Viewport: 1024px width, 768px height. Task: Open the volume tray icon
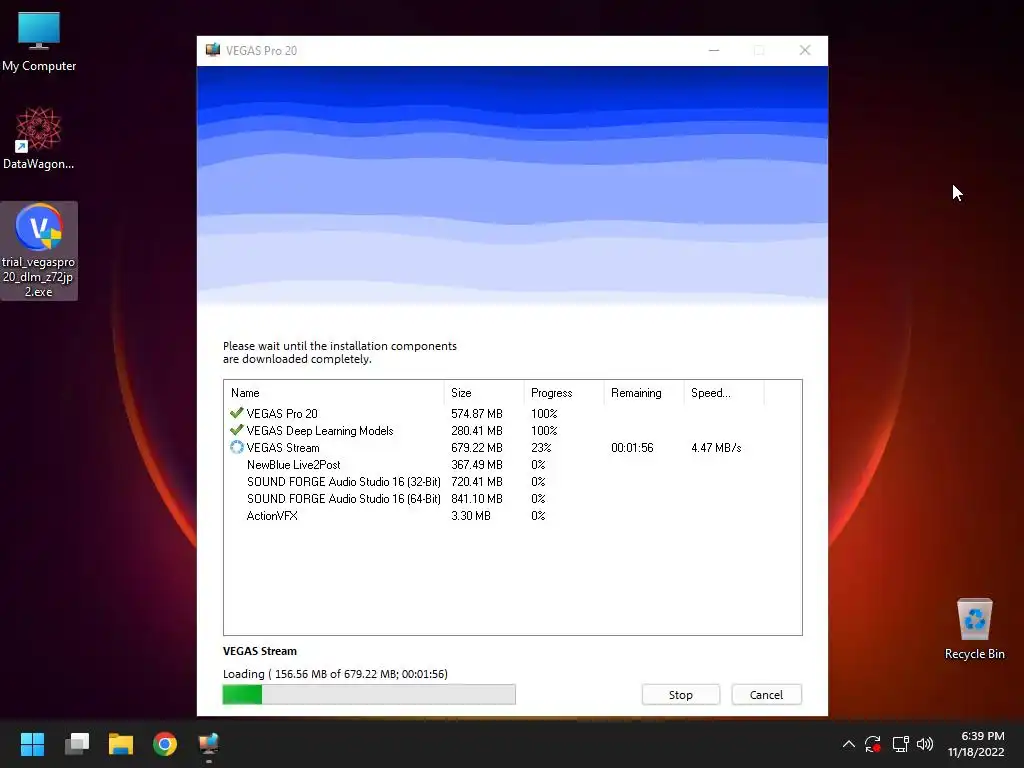click(x=925, y=744)
